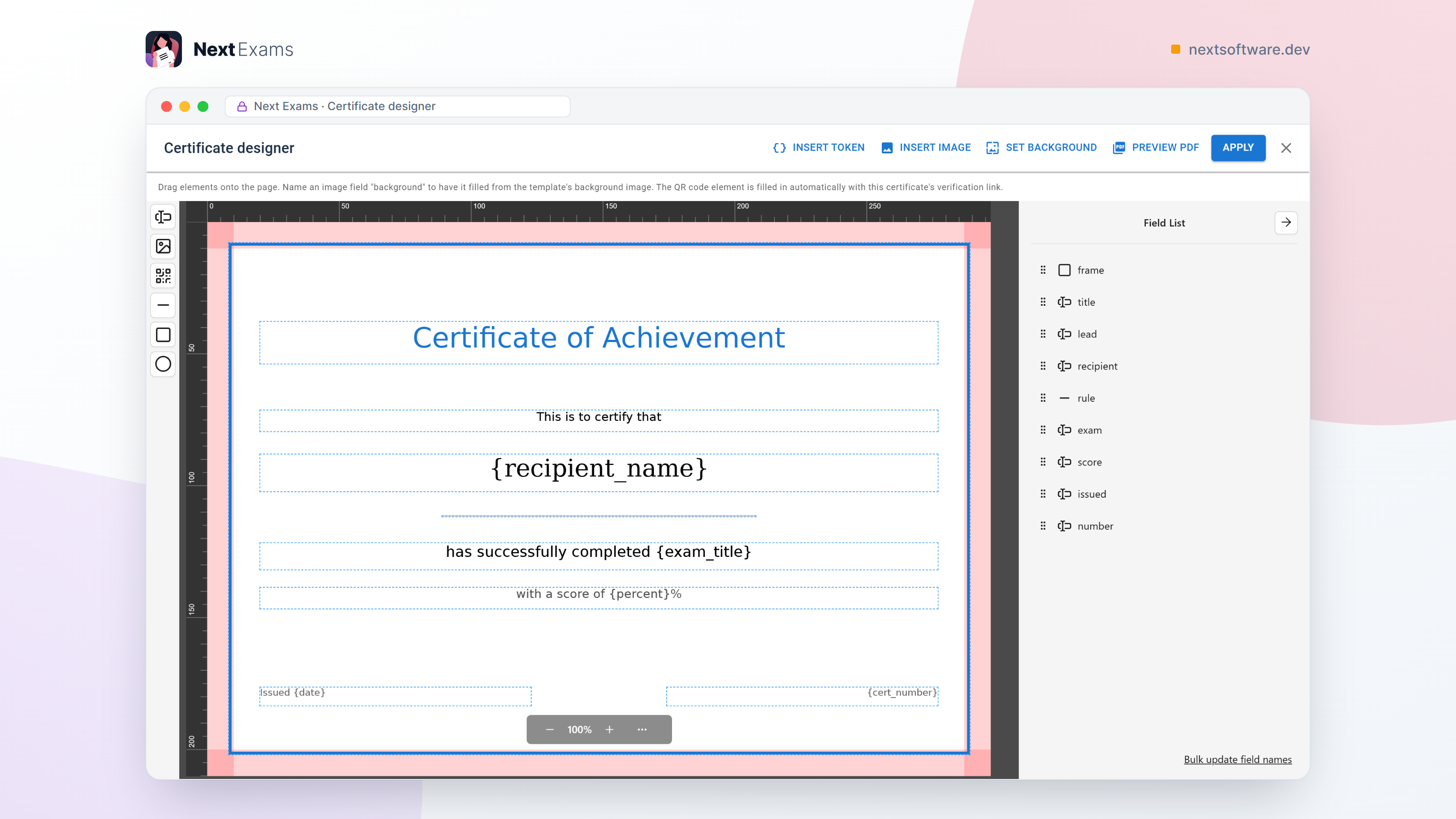
Task: Select the line tool in left toolbar
Action: (x=163, y=305)
